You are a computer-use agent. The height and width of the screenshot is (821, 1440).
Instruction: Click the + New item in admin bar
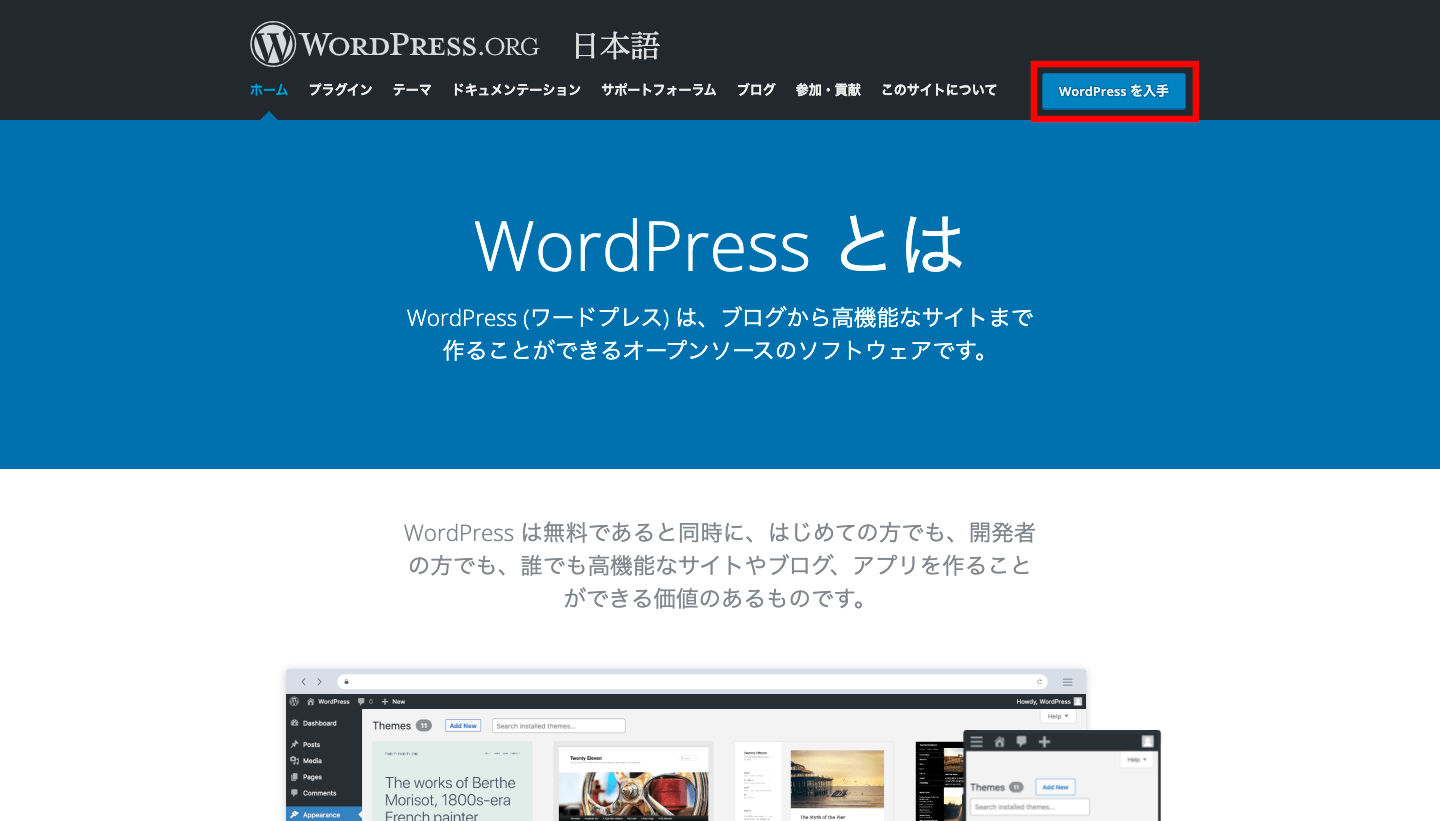coord(393,702)
